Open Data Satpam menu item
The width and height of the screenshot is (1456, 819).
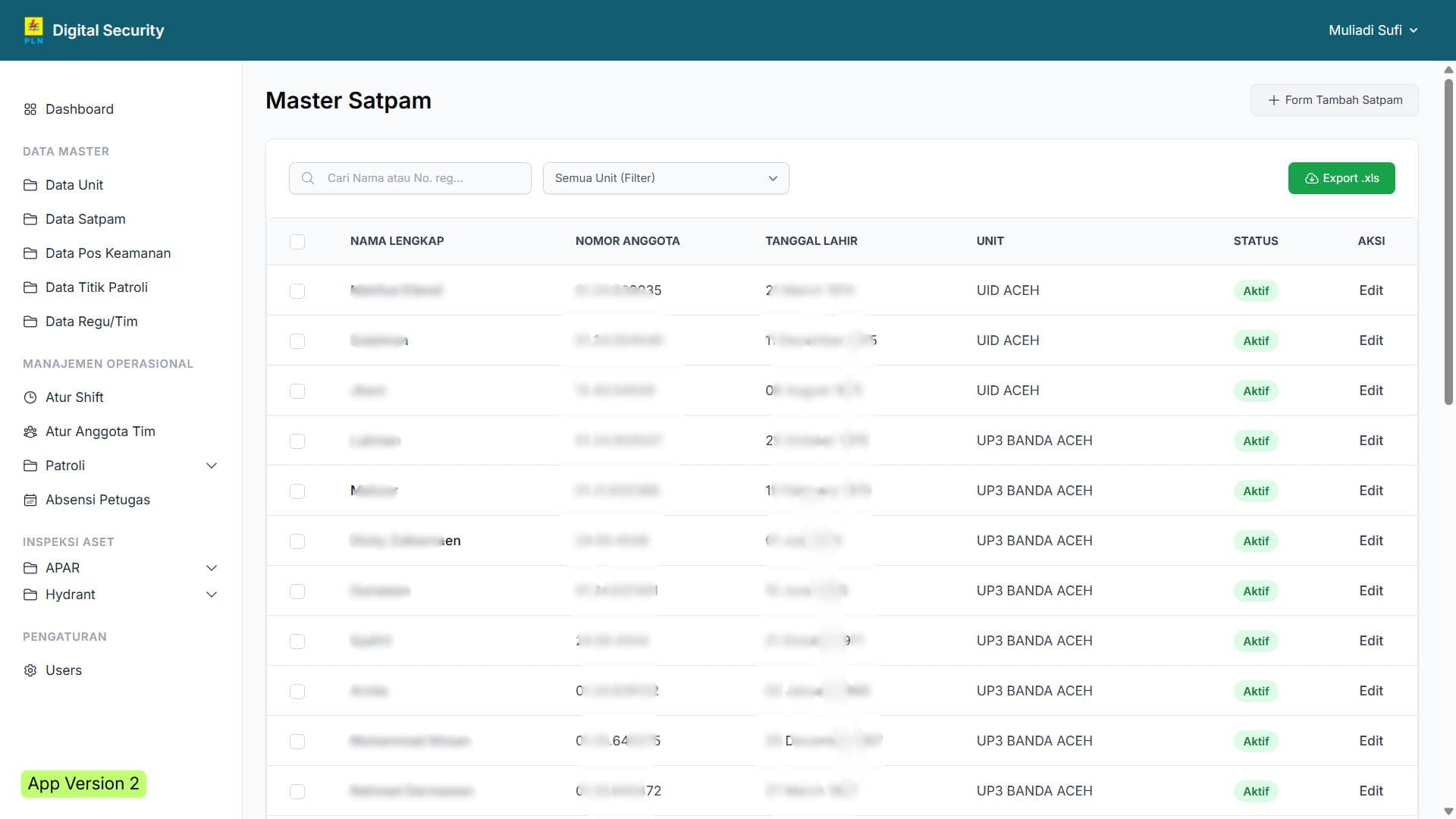pyautogui.click(x=85, y=219)
